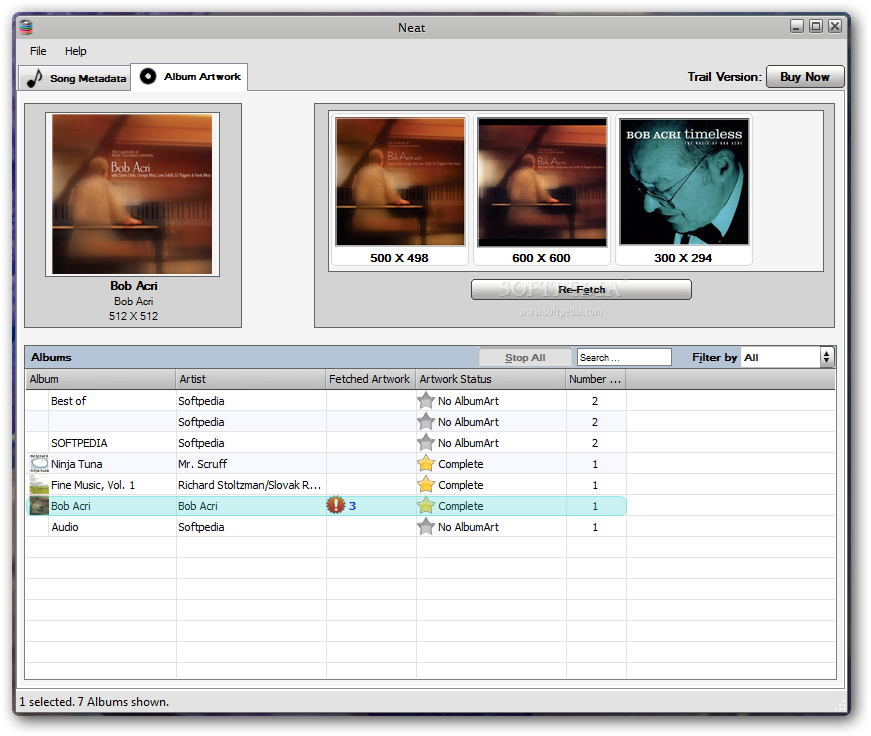The width and height of the screenshot is (871, 736).
Task: Click the gray star in the Audio row
Action: [426, 527]
